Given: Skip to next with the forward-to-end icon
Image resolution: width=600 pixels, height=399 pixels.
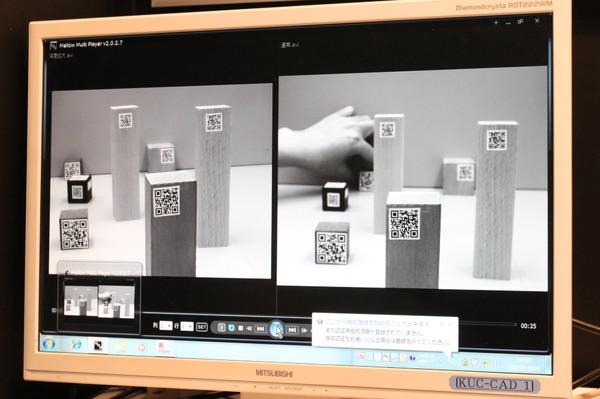Looking at the screenshot, I should pyautogui.click(x=292, y=330).
